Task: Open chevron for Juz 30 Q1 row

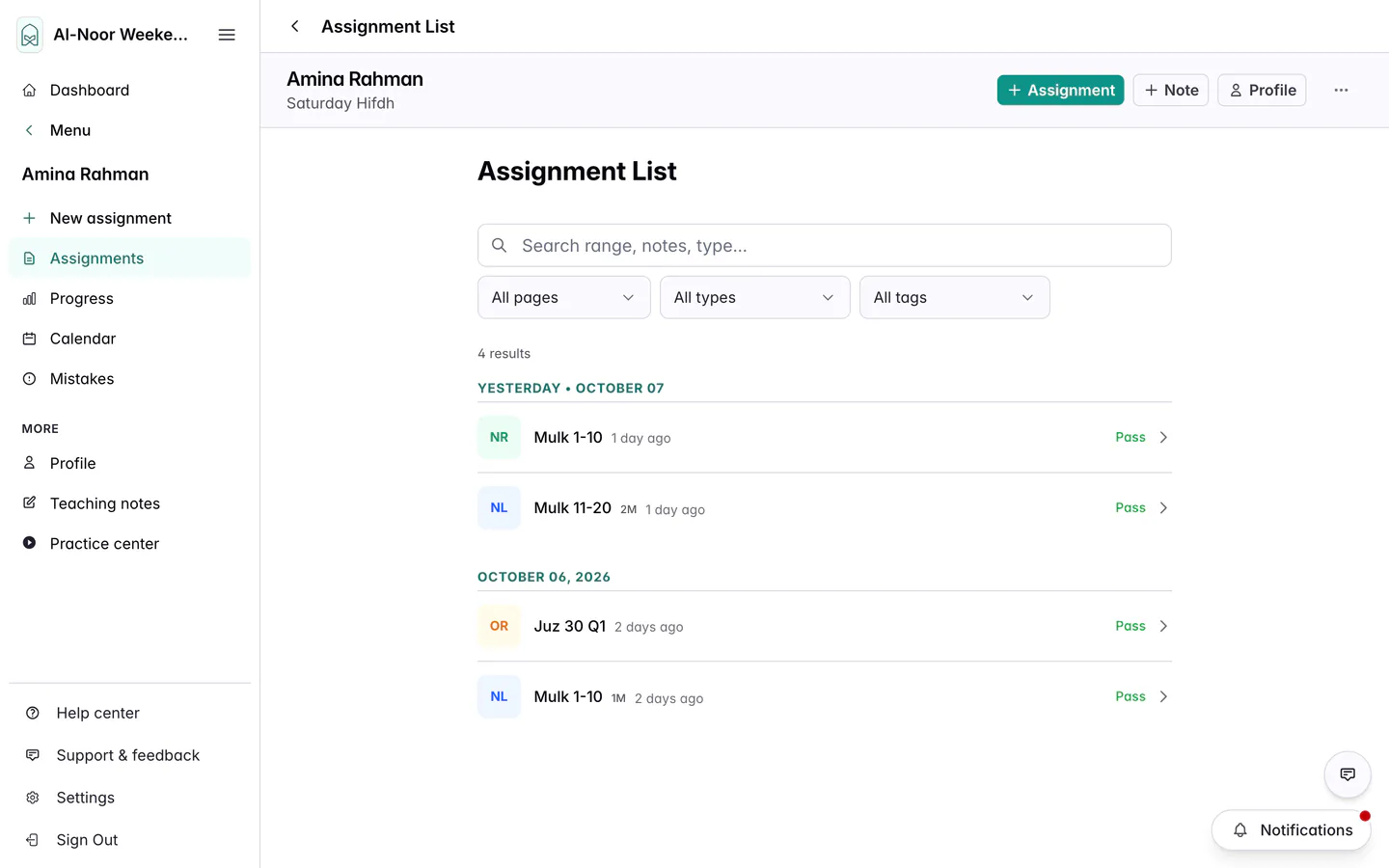Action: click(x=1163, y=626)
